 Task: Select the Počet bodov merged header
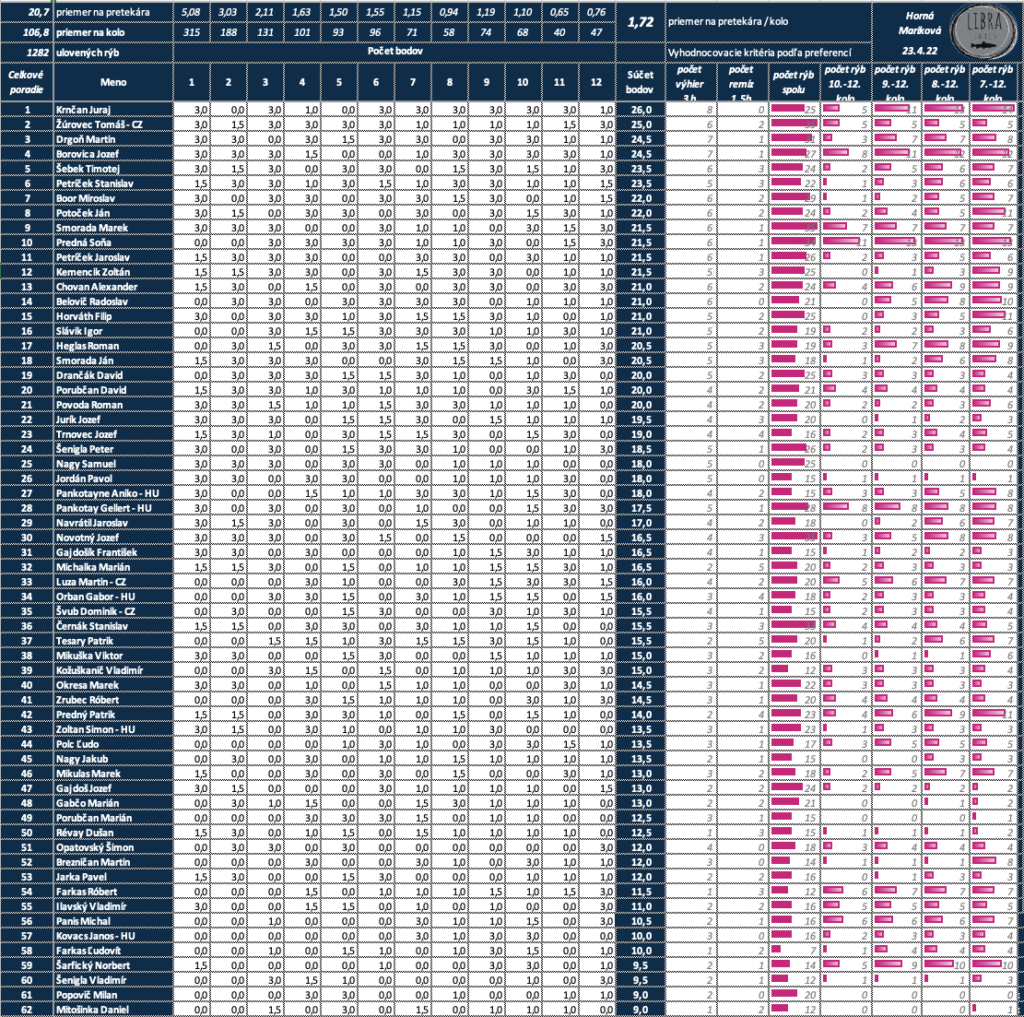(x=394, y=52)
